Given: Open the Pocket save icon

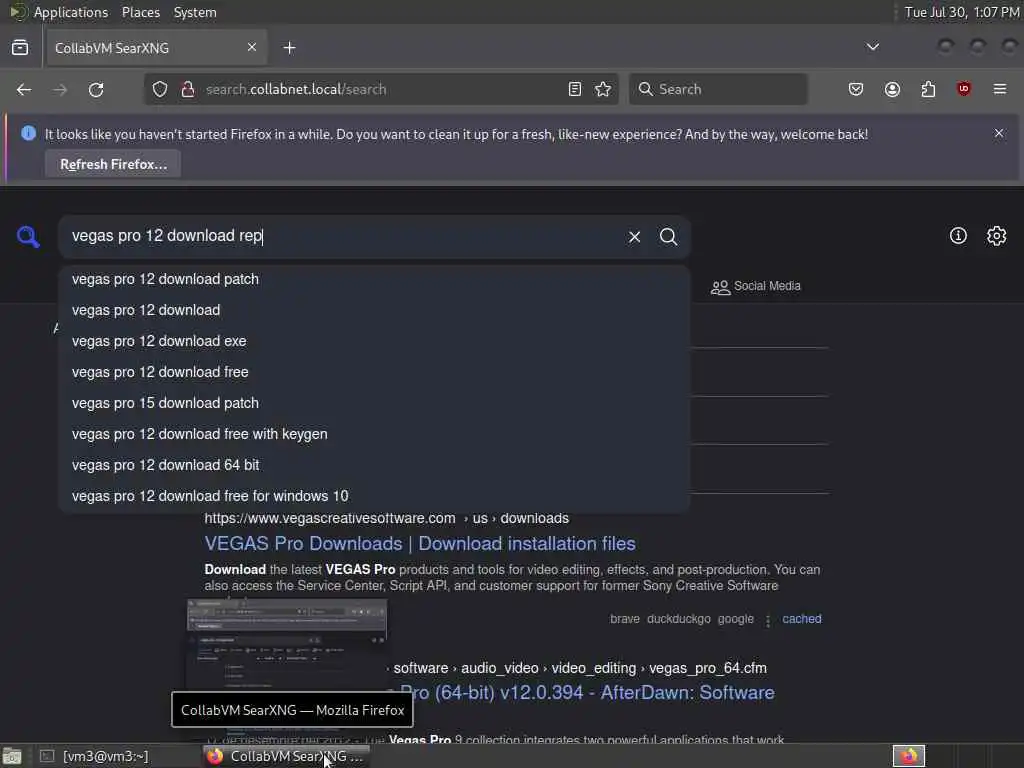Looking at the screenshot, I should [856, 89].
